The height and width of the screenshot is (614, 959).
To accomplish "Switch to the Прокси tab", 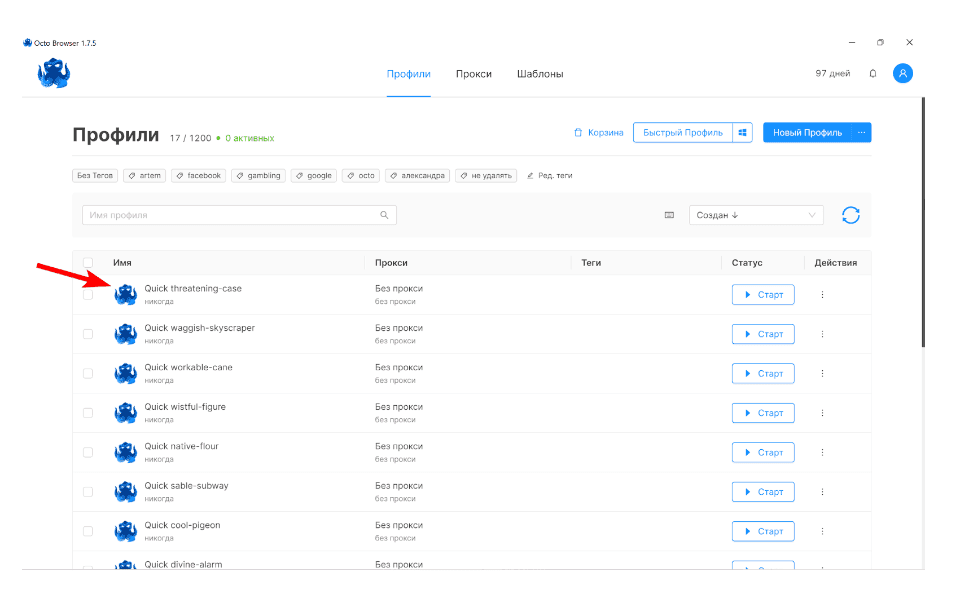I will tap(473, 73).
